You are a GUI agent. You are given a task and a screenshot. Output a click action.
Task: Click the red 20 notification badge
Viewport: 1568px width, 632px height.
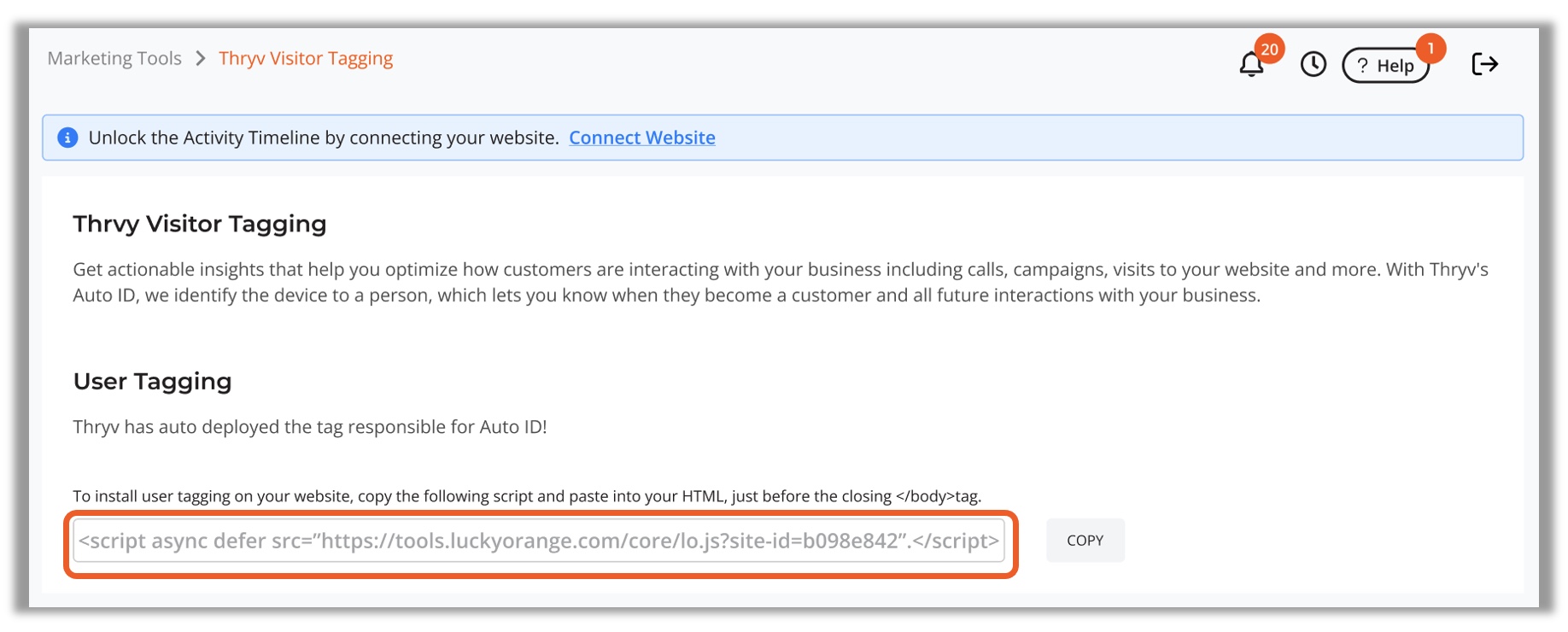click(x=1269, y=50)
